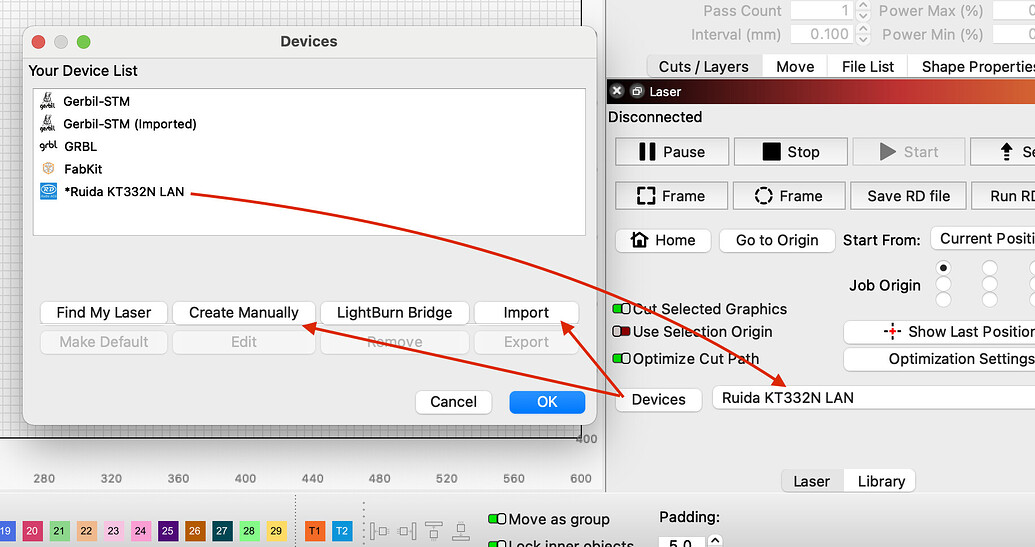The height and width of the screenshot is (547, 1035).
Task: Click the Create Manually button
Action: coord(244,312)
